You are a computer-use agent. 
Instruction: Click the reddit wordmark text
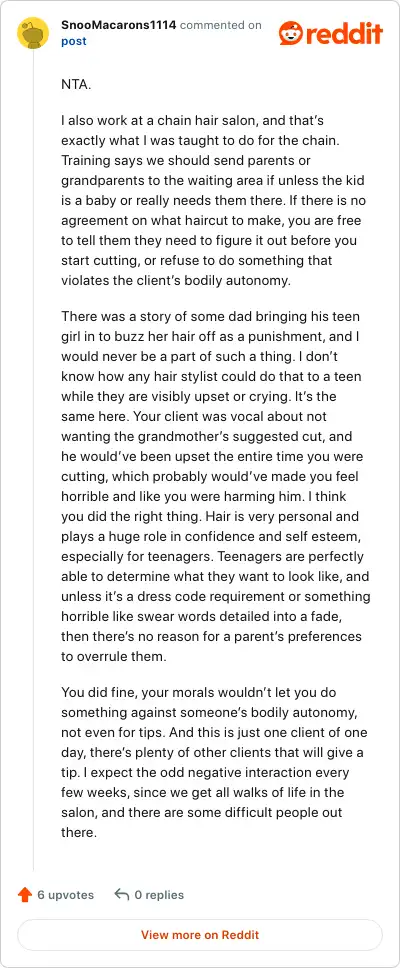tap(344, 33)
